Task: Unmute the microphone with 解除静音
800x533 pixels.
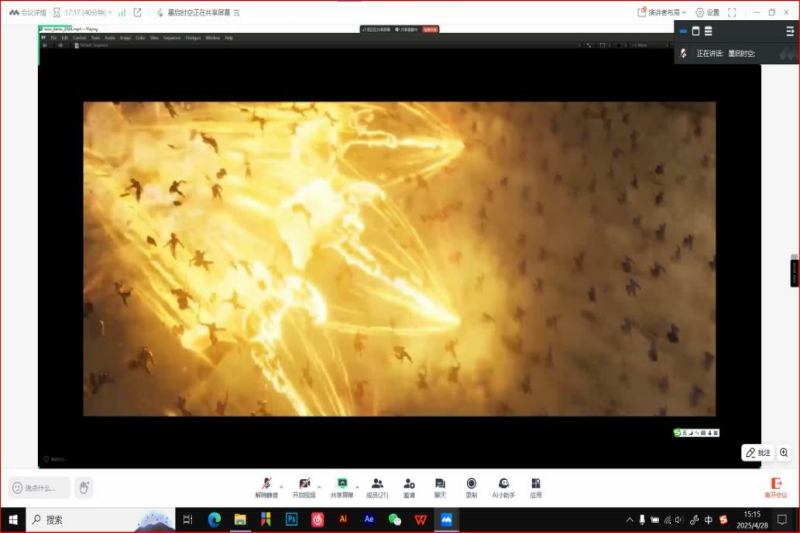Action: (x=267, y=485)
